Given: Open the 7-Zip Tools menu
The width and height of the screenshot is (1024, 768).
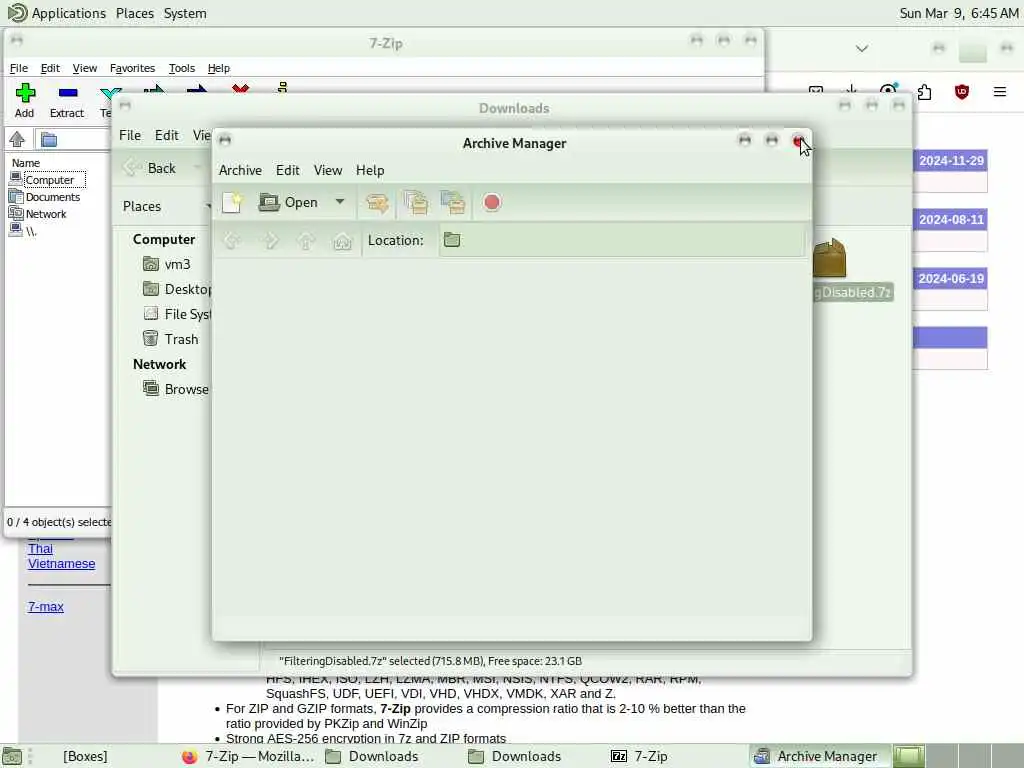Looking at the screenshot, I should [182, 68].
